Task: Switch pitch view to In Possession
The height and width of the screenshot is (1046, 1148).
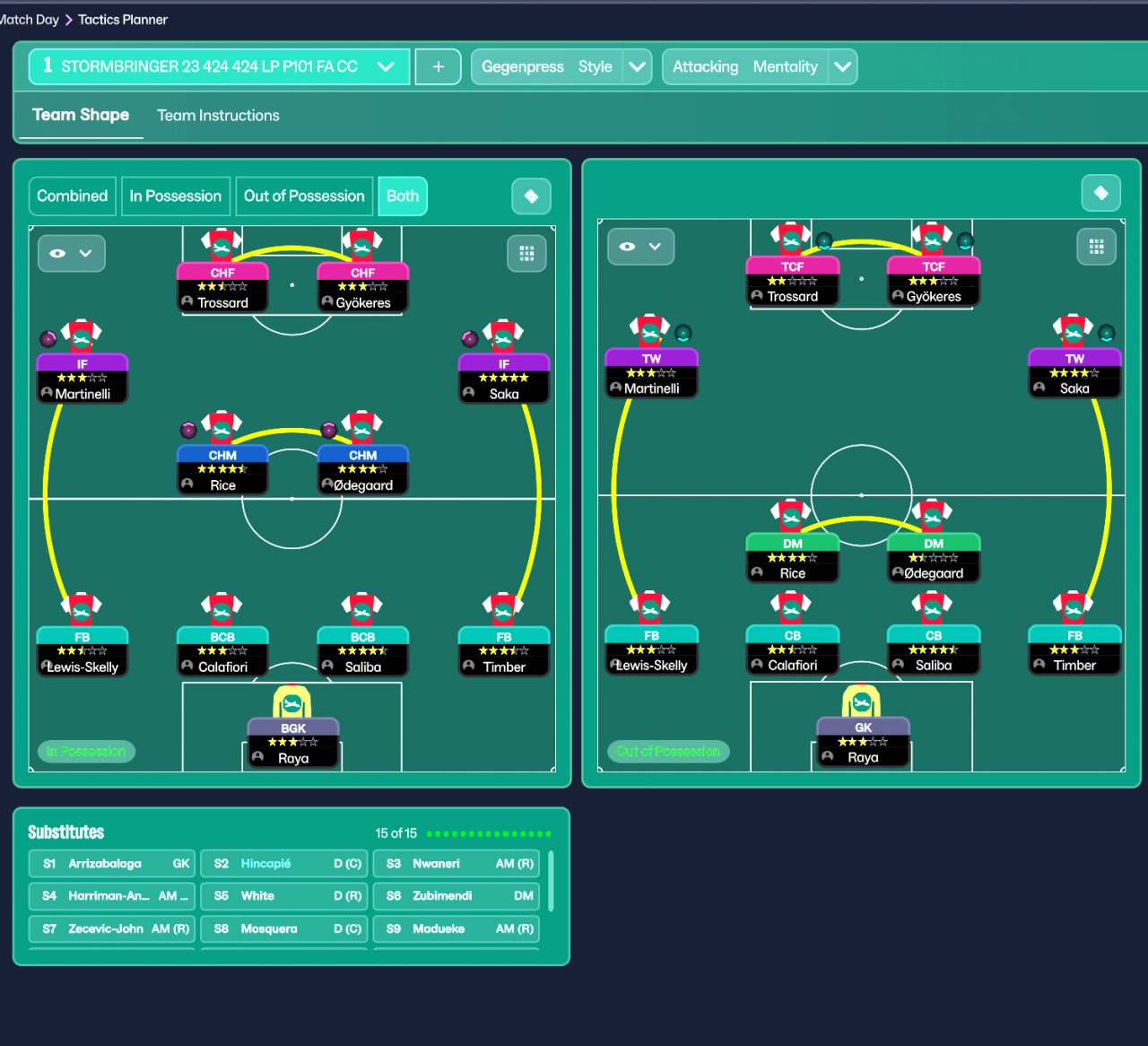Action: click(176, 196)
